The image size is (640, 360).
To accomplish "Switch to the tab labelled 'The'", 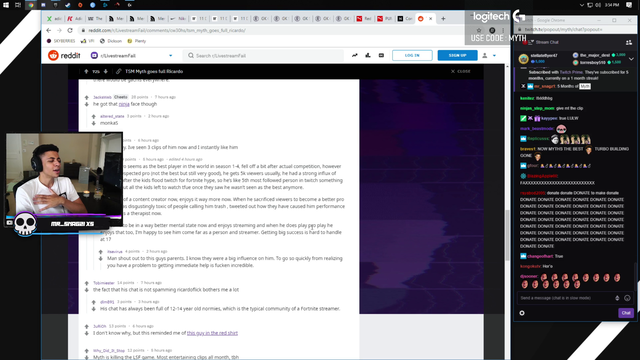I will click(95, 19).
